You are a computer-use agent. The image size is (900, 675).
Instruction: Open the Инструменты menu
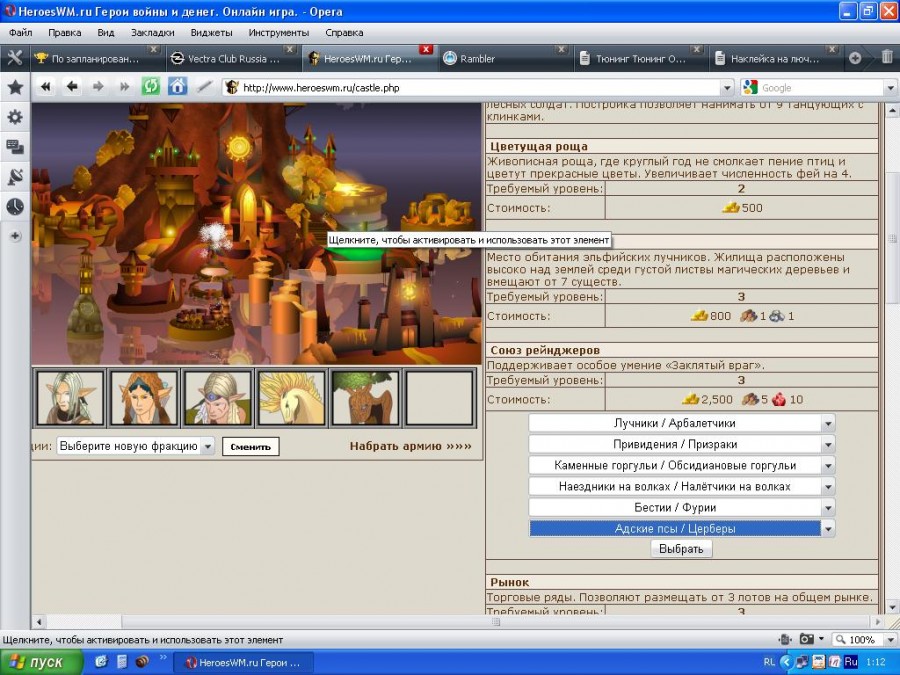coord(279,33)
